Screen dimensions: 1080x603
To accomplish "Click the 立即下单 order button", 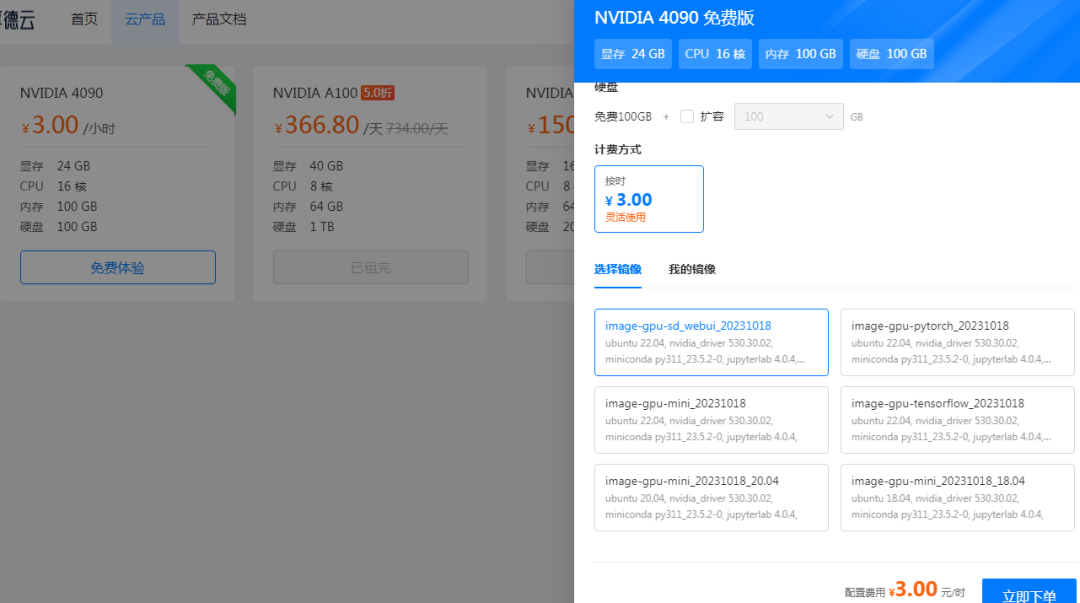I will pos(1028,594).
